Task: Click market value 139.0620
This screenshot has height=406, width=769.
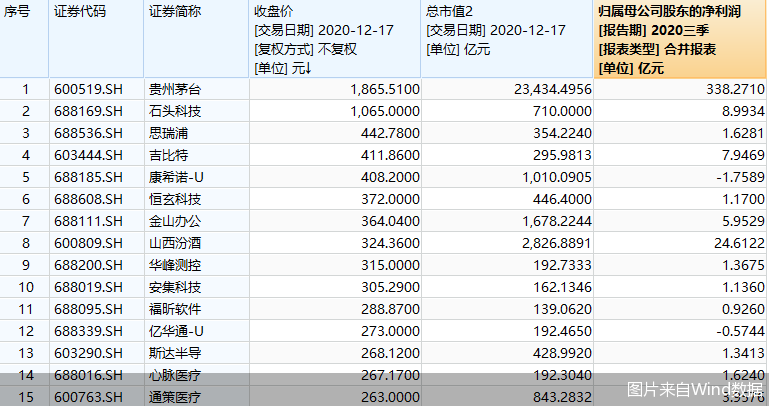Action: (562, 309)
